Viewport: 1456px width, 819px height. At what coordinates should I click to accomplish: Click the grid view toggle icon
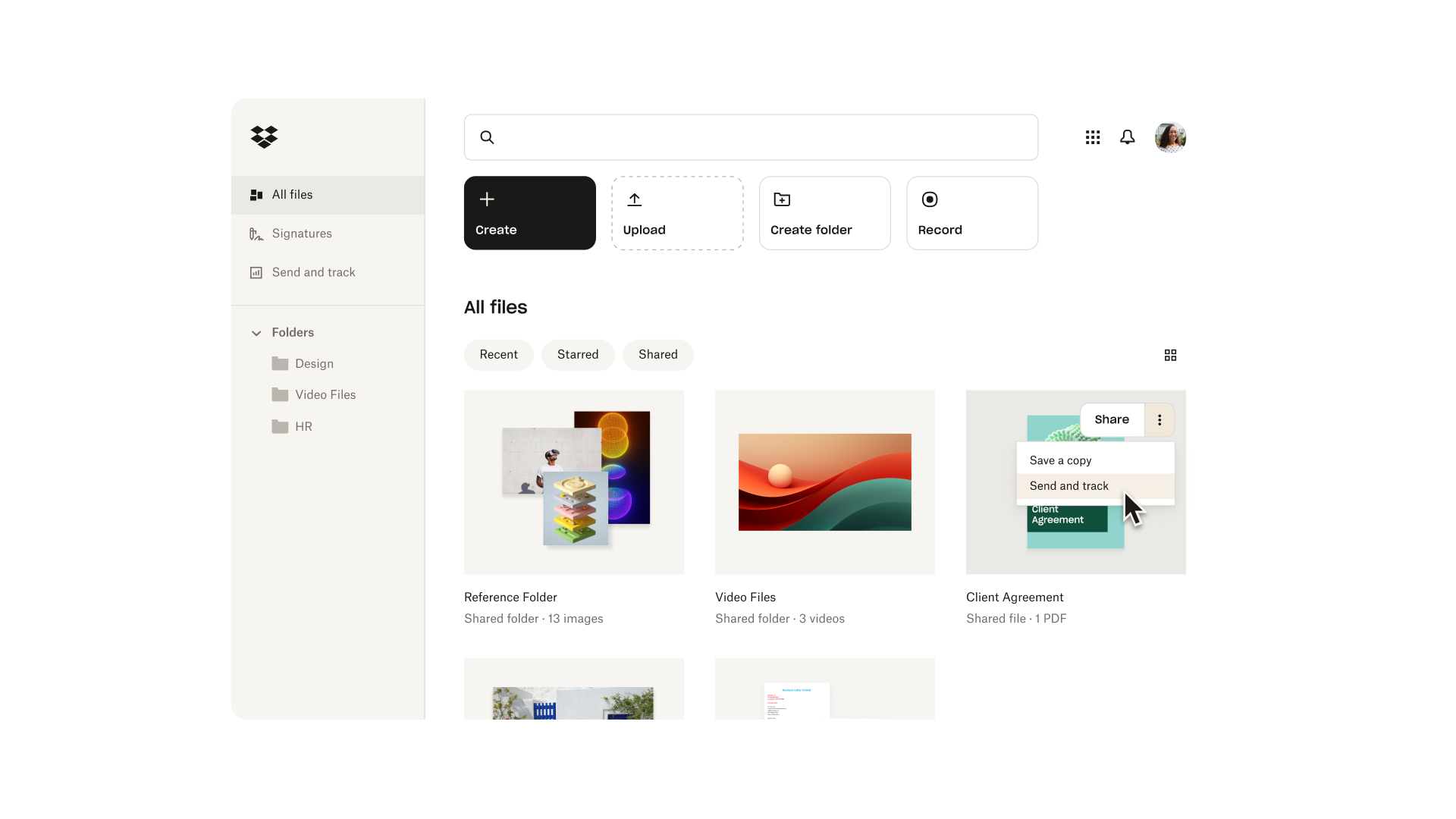click(1170, 355)
